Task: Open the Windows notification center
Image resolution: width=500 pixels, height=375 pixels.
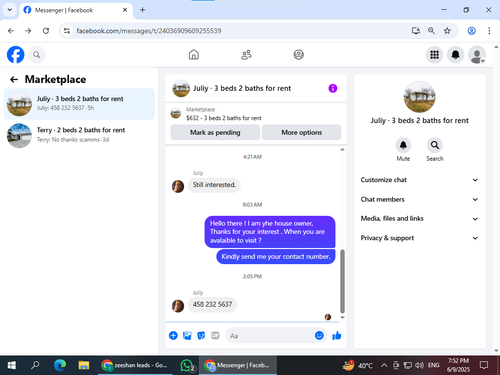Action: 484,365
